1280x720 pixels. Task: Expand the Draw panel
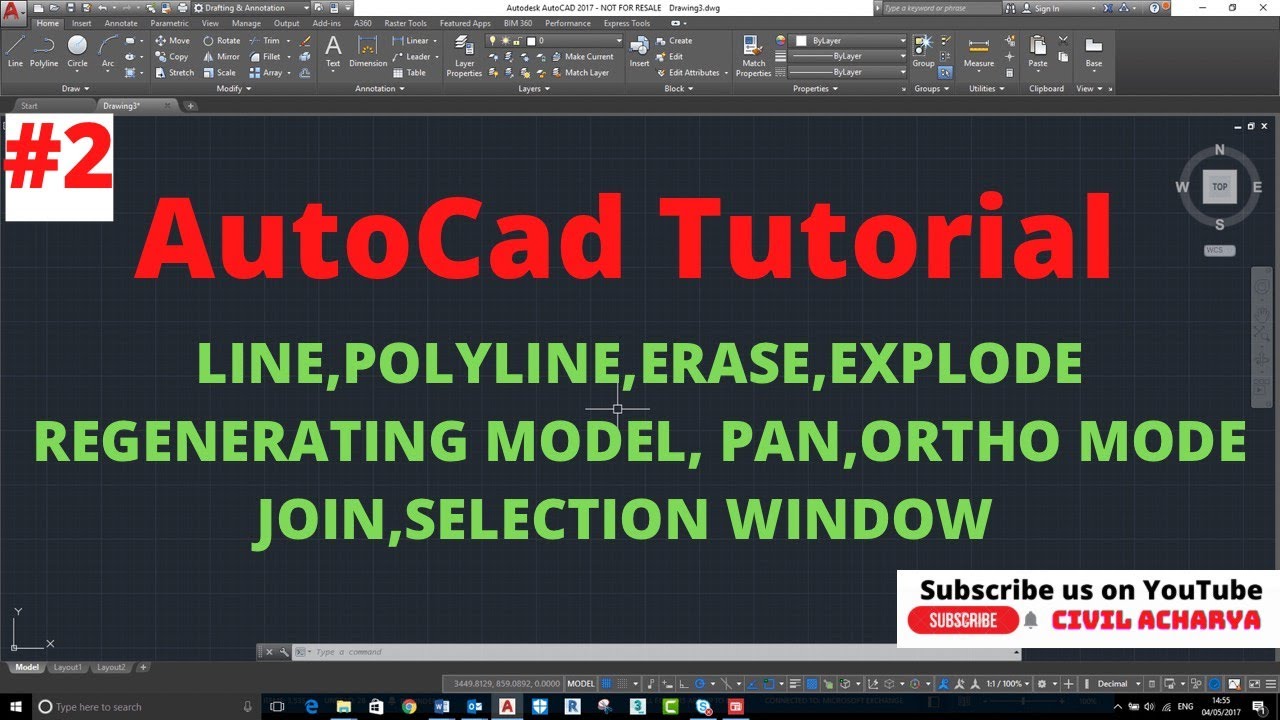76,88
